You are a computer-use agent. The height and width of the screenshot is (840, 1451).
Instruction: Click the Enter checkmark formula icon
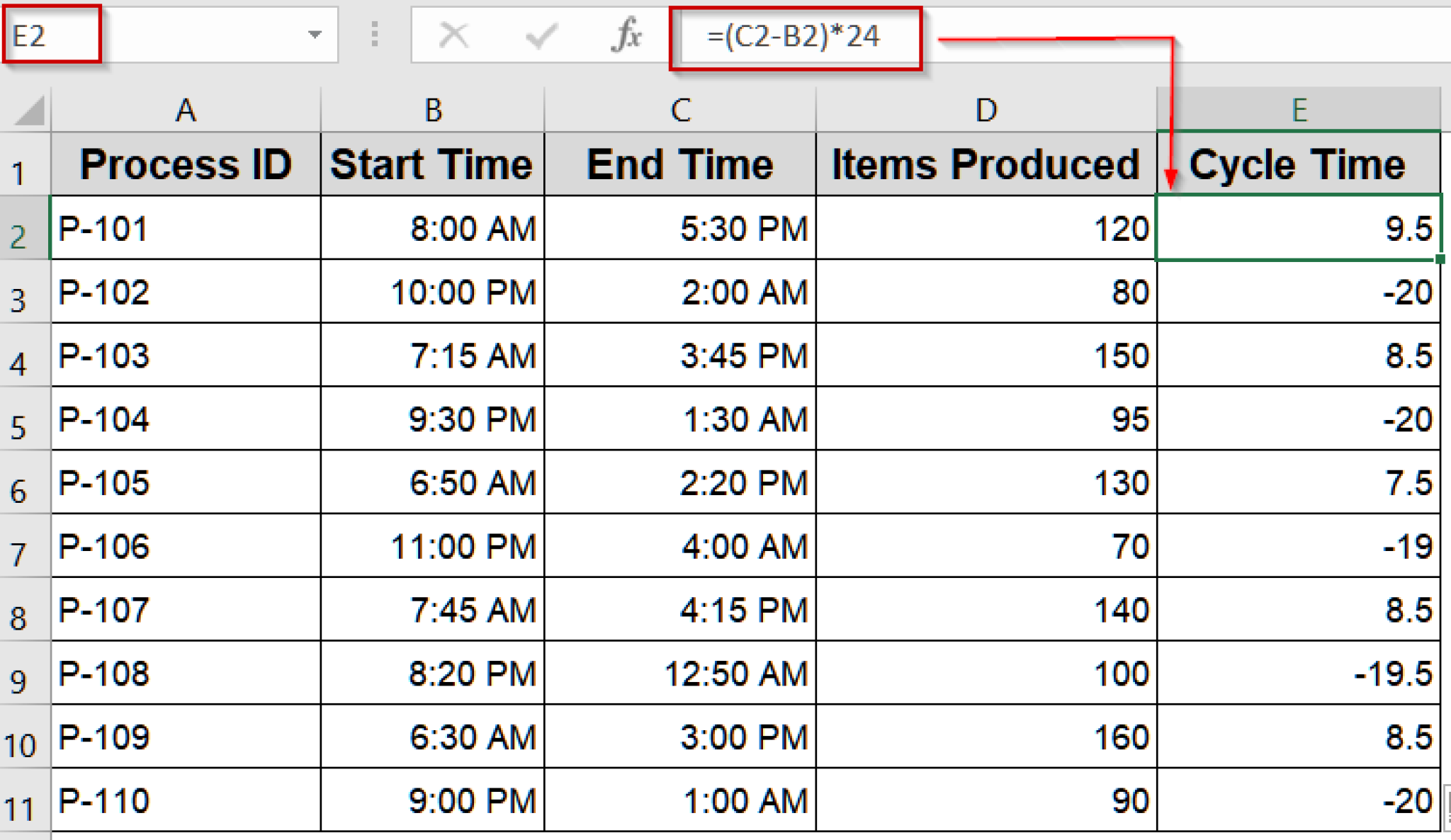541,35
